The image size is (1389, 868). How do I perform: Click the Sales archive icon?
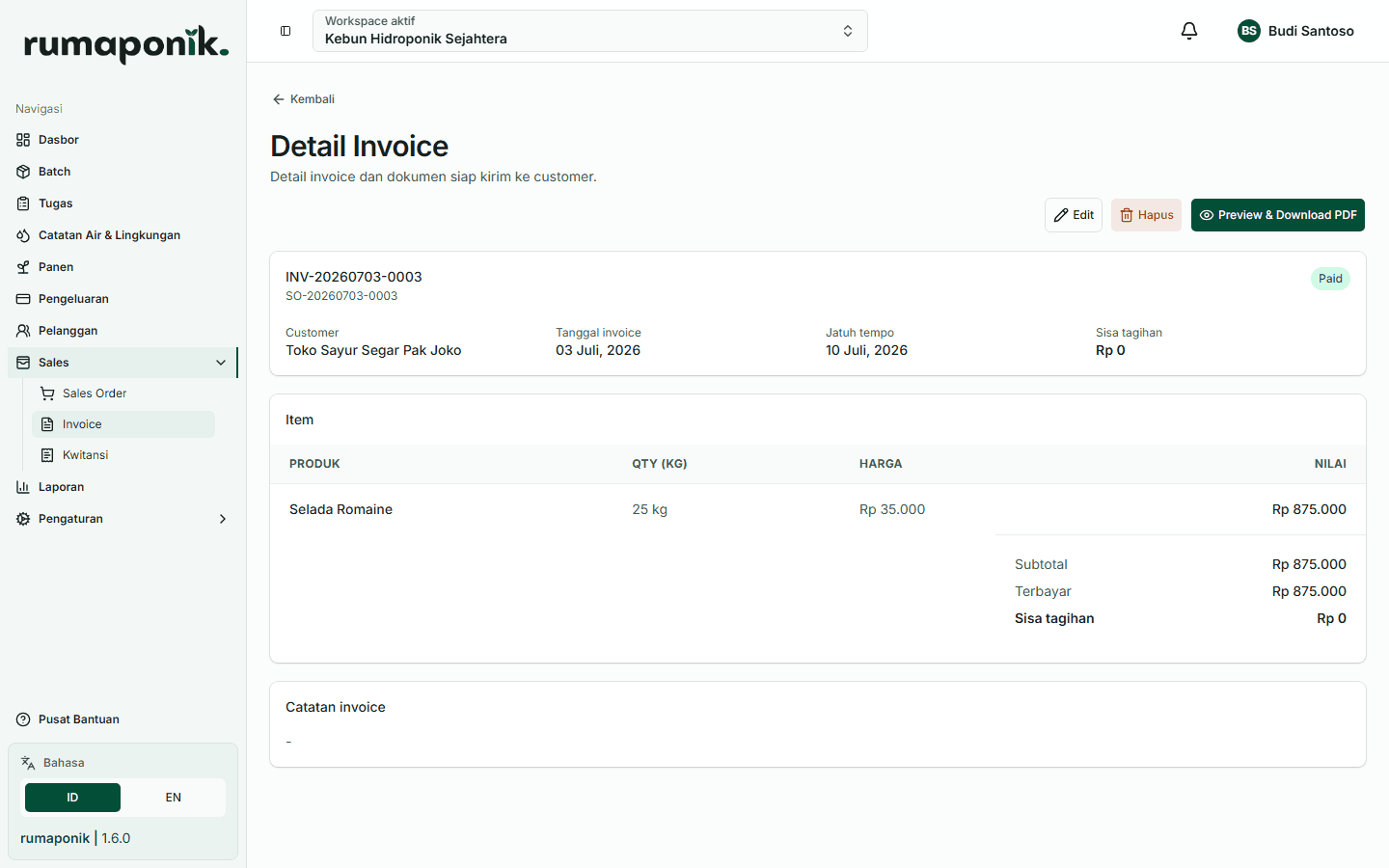click(23, 363)
